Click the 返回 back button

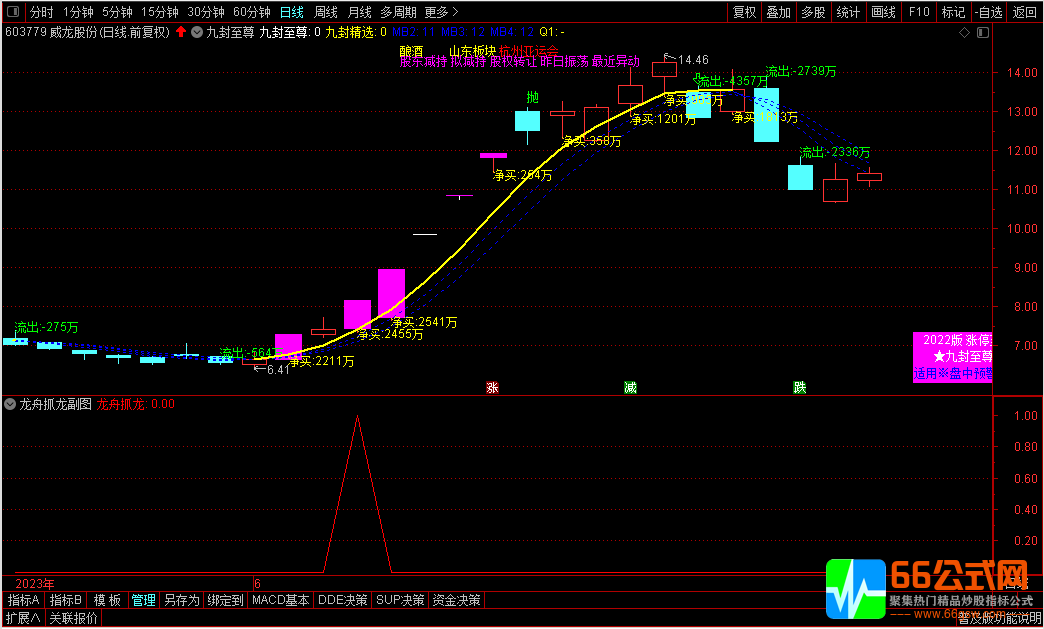[1024, 12]
